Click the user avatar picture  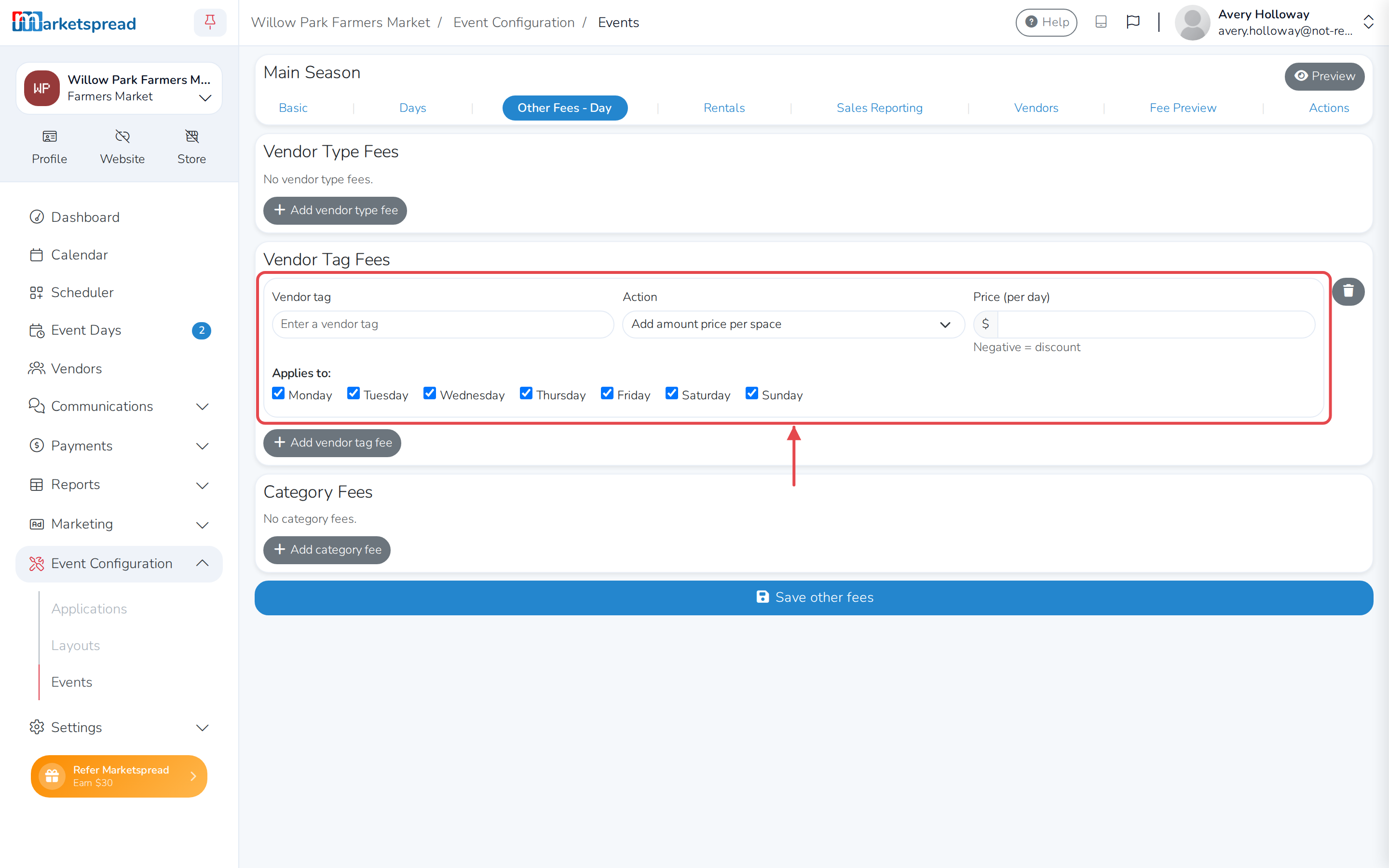point(1193,22)
